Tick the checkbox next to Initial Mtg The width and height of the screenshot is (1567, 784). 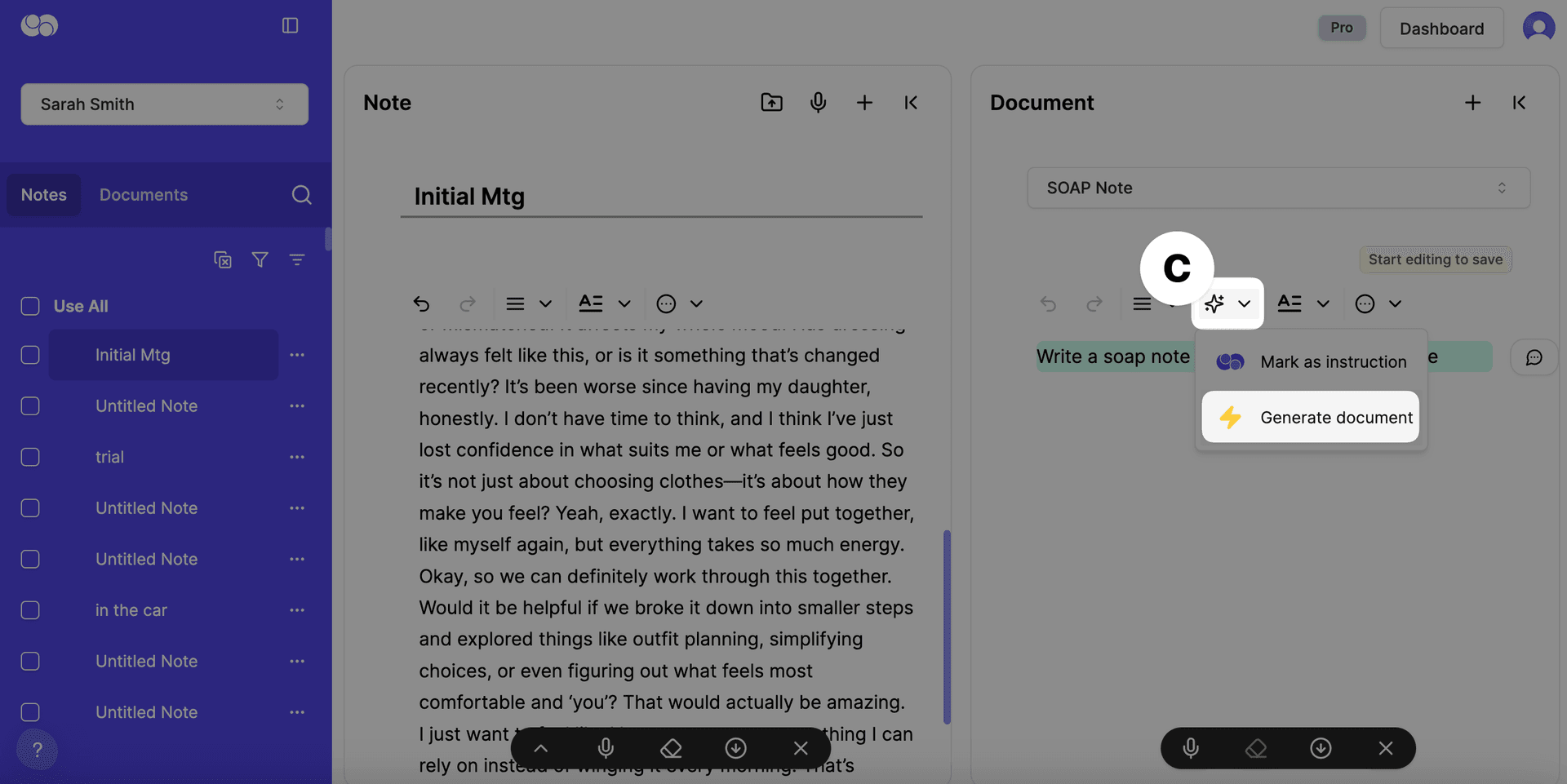coord(30,355)
